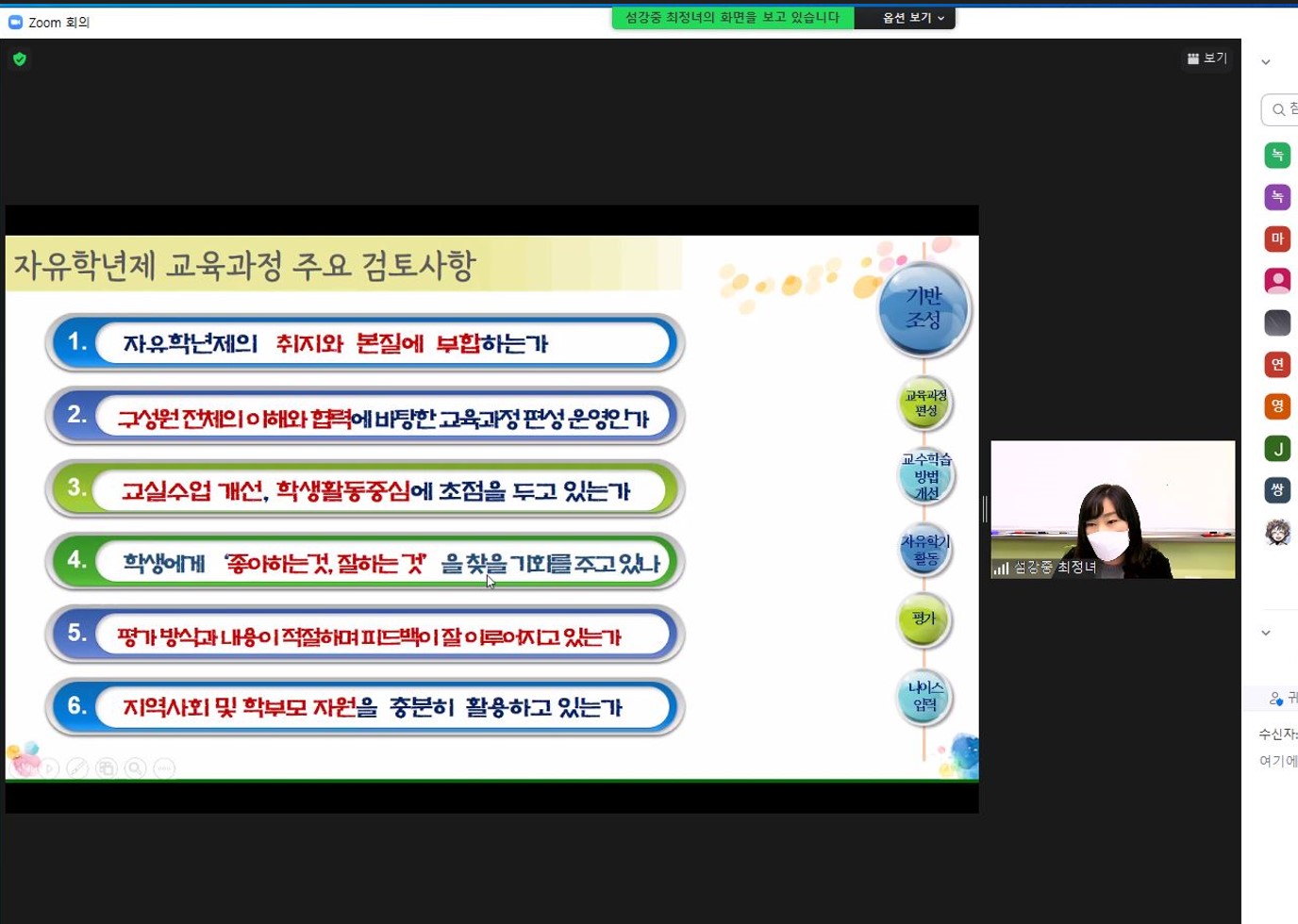Click the 평가 green circle
1298x924 pixels.
[924, 619]
